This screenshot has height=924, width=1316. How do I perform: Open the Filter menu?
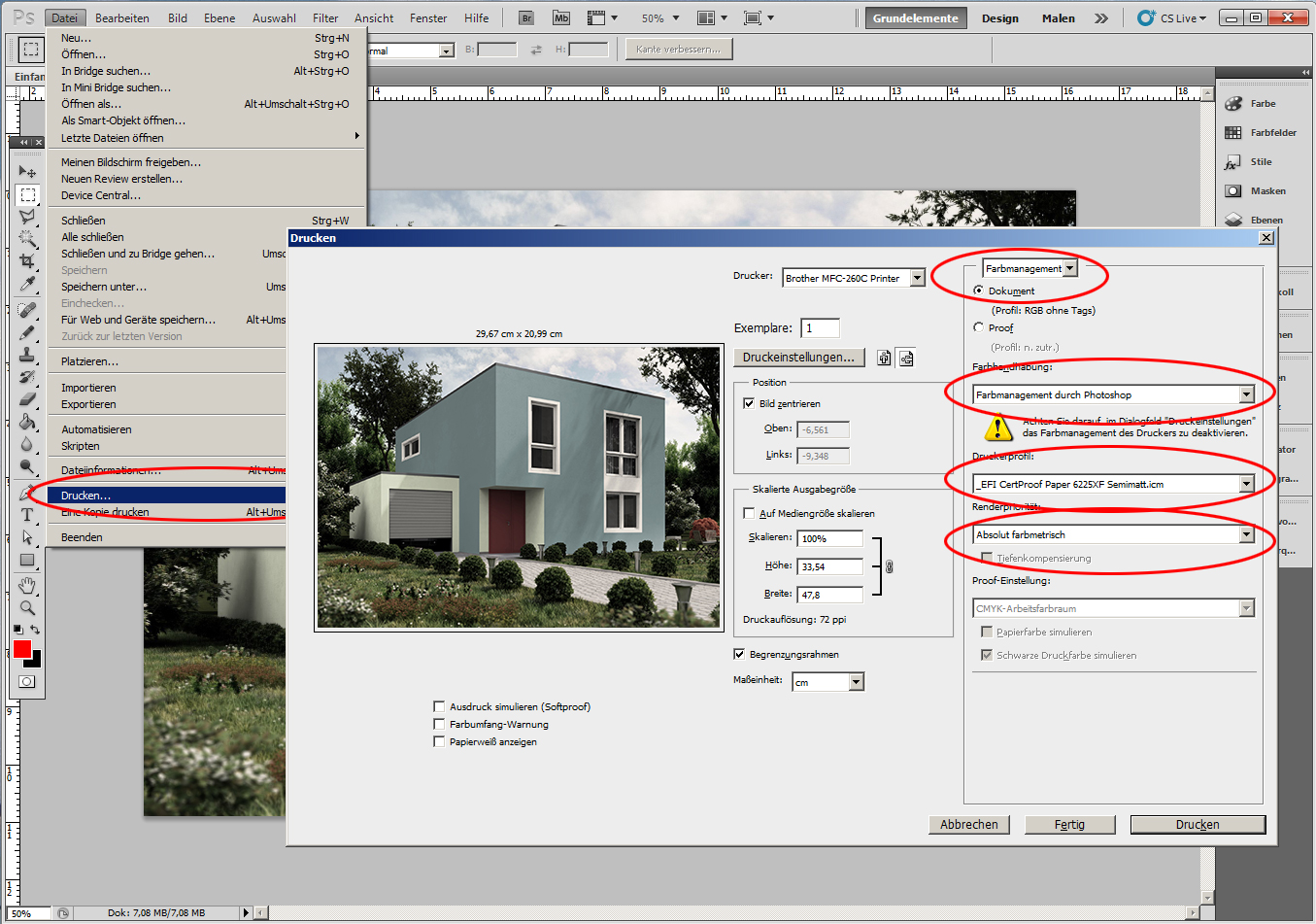click(x=325, y=17)
